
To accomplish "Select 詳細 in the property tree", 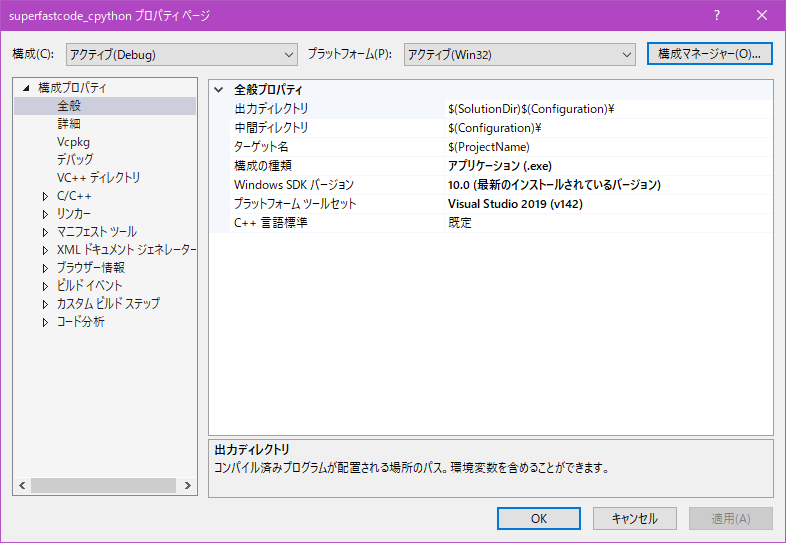I will [x=69, y=124].
